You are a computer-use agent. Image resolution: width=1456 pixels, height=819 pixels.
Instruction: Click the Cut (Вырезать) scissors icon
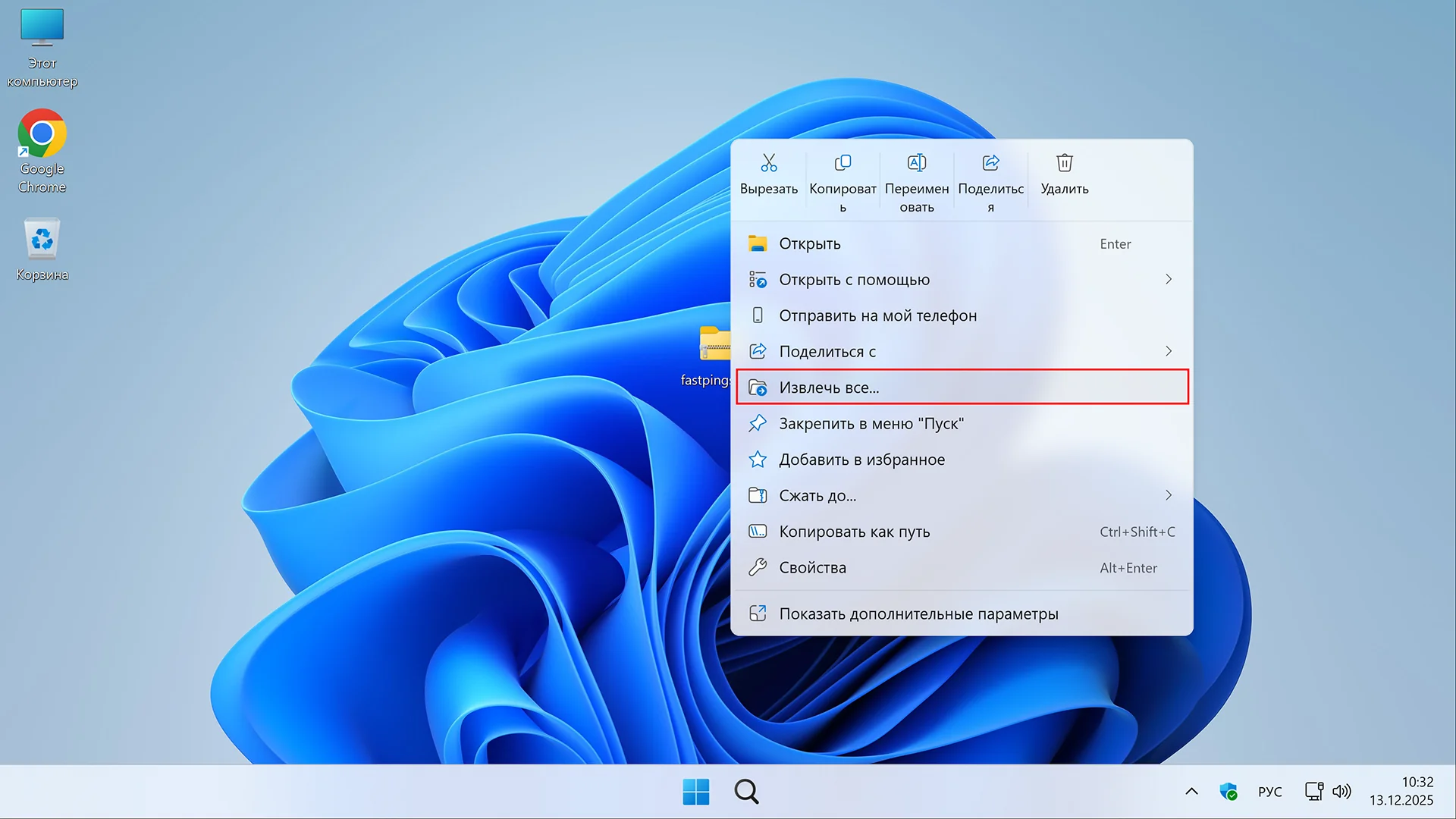click(x=768, y=163)
